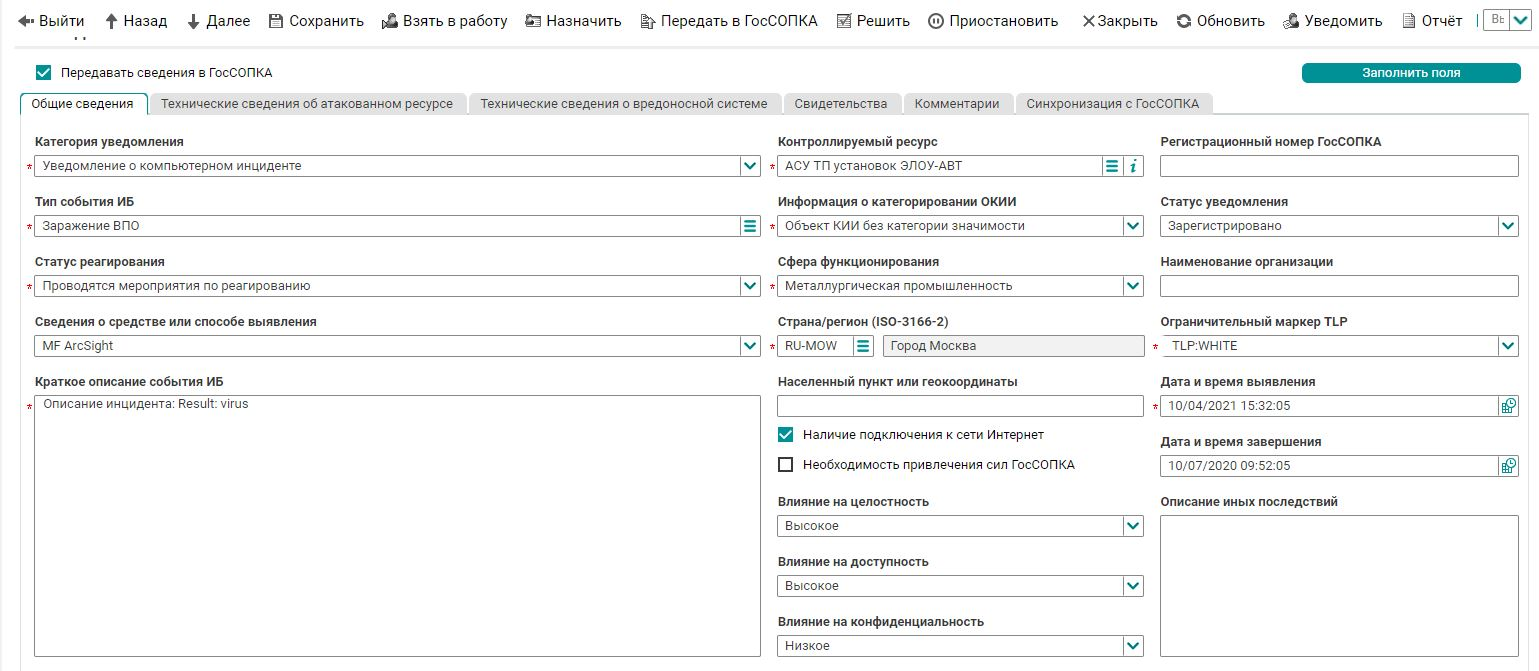Click the Взять в работу toolbar icon
Viewport: 1539px width, 671px height.
(391, 21)
